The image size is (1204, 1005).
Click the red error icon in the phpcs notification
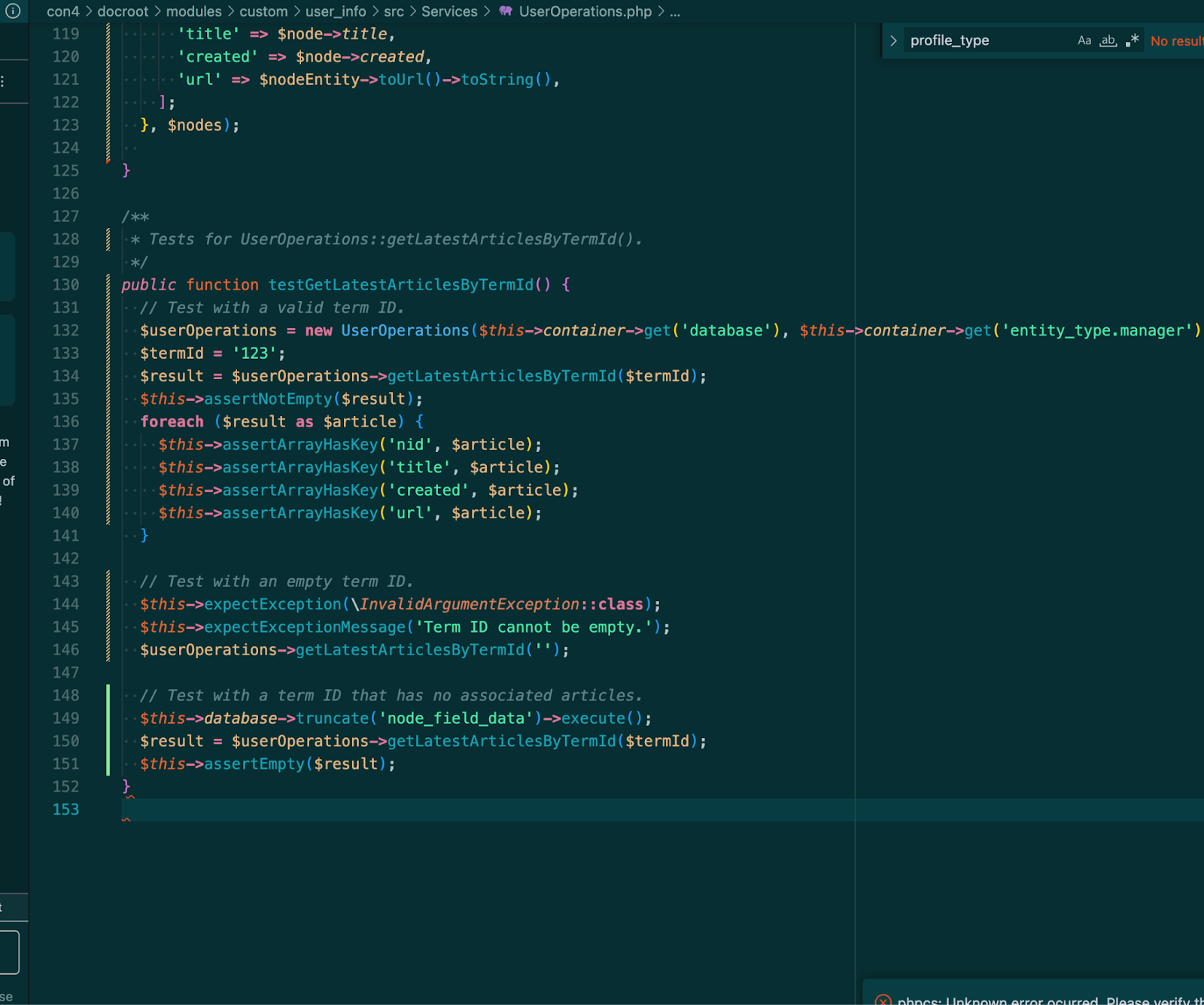[x=883, y=1000]
